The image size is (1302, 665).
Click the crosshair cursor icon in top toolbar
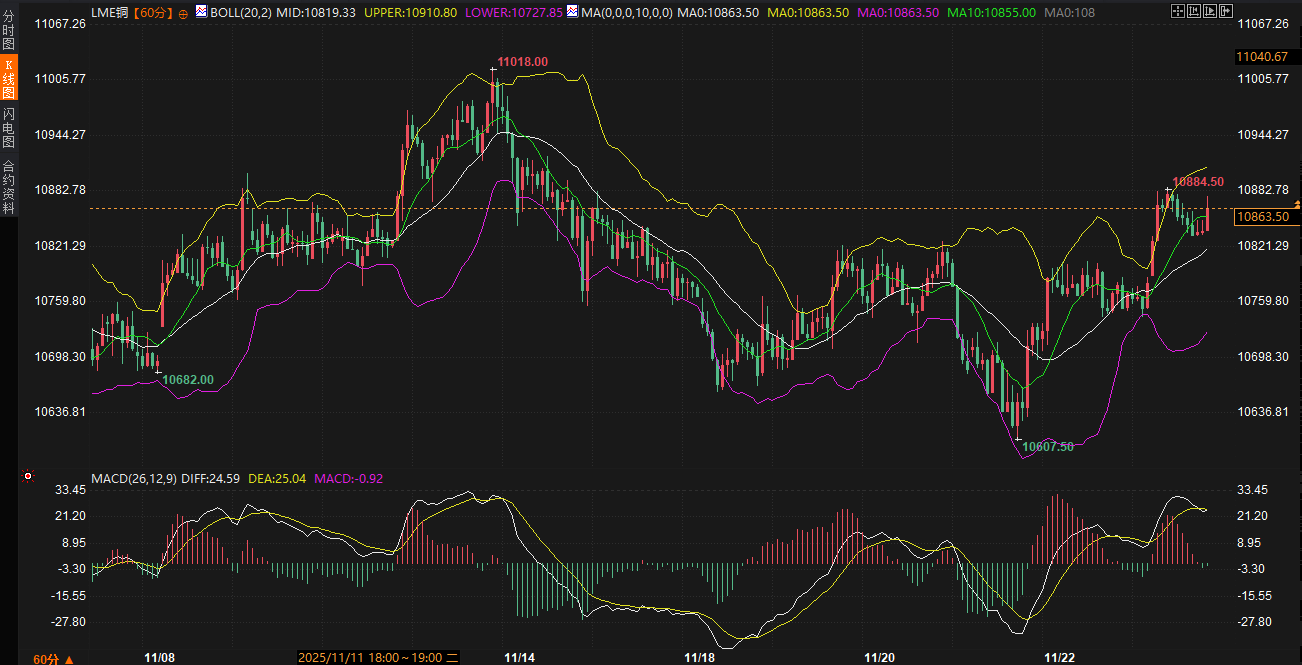(1178, 12)
